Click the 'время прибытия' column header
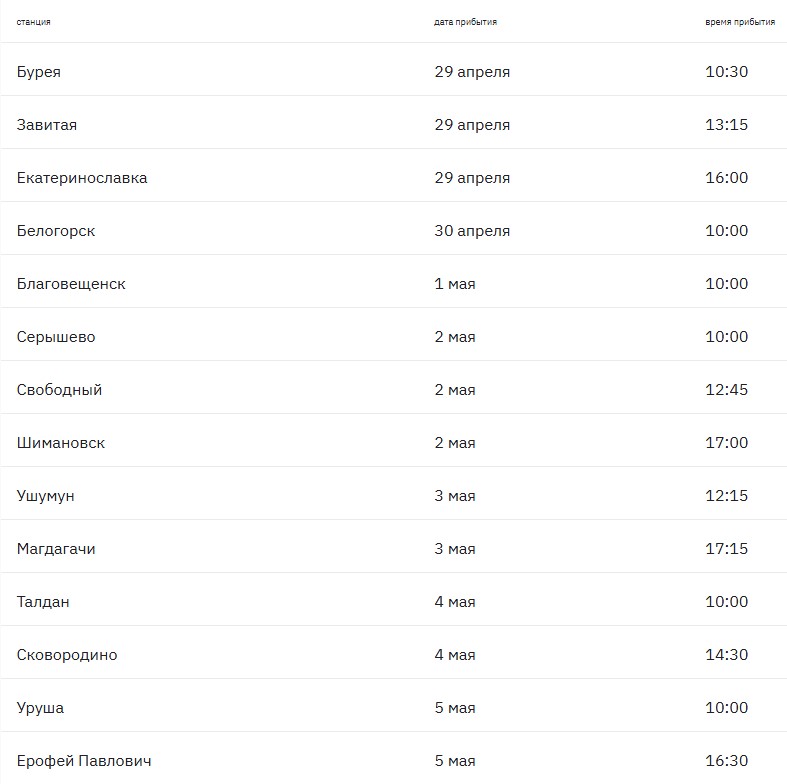 739,22
